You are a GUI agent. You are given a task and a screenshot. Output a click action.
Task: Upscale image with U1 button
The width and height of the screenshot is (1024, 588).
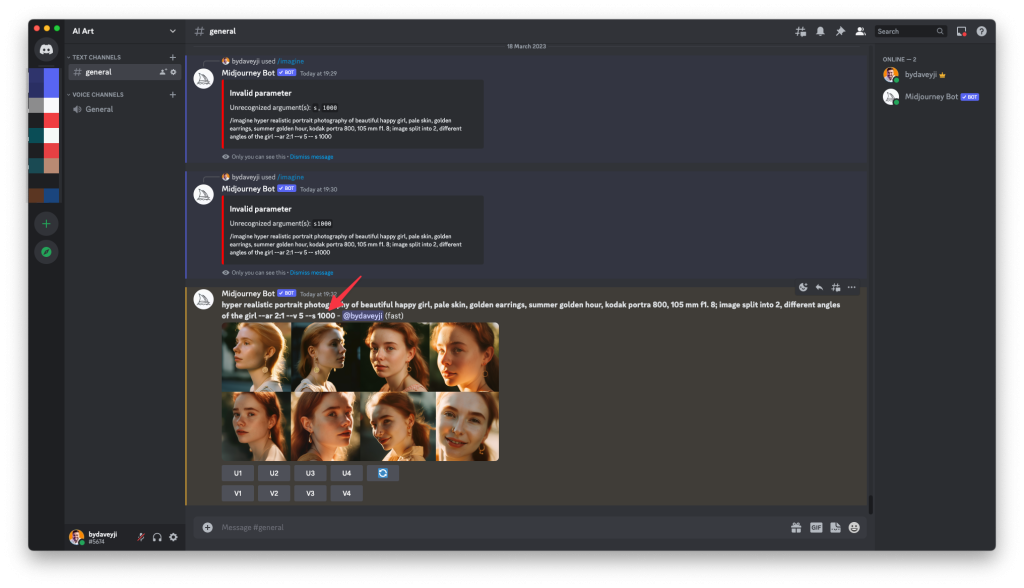pos(238,473)
